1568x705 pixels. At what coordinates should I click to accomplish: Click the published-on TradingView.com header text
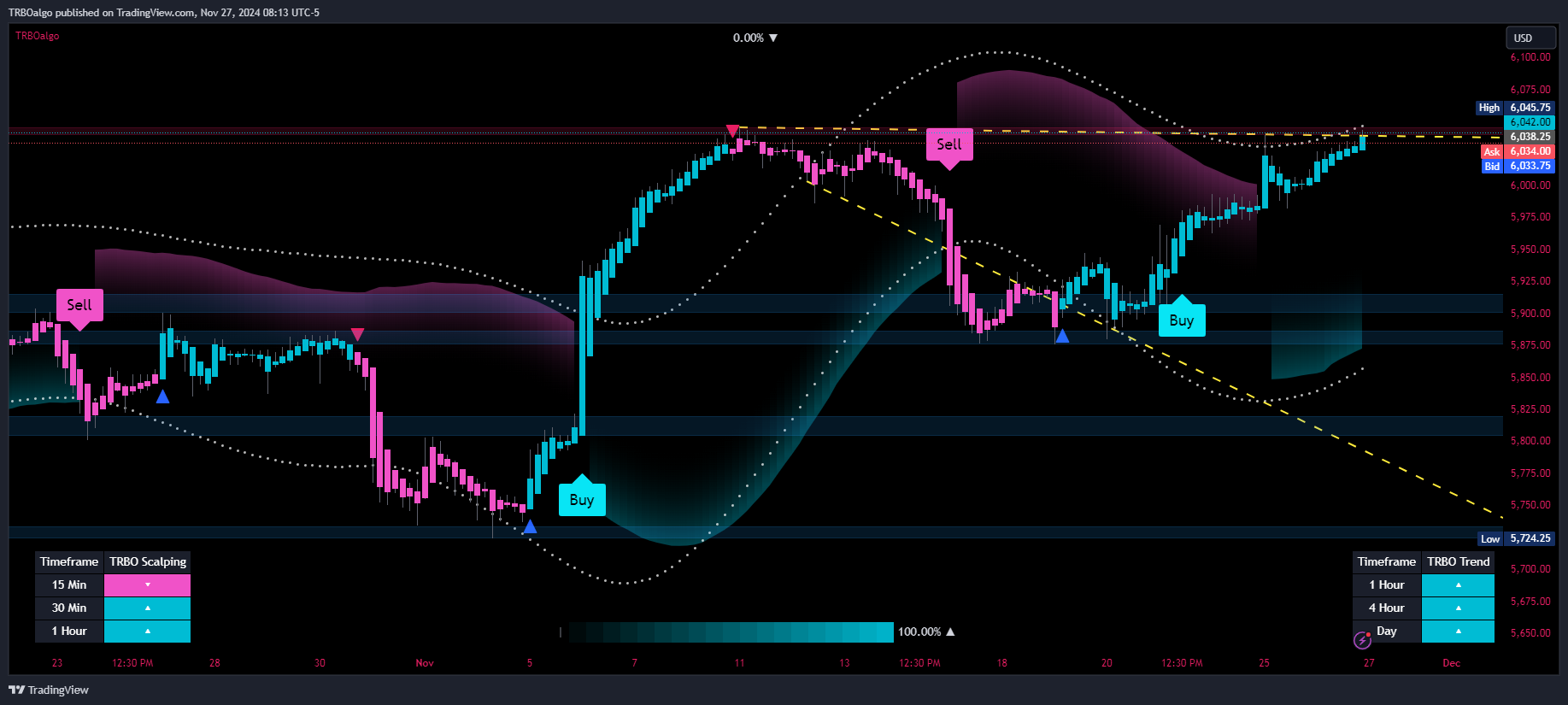pyautogui.click(x=164, y=13)
